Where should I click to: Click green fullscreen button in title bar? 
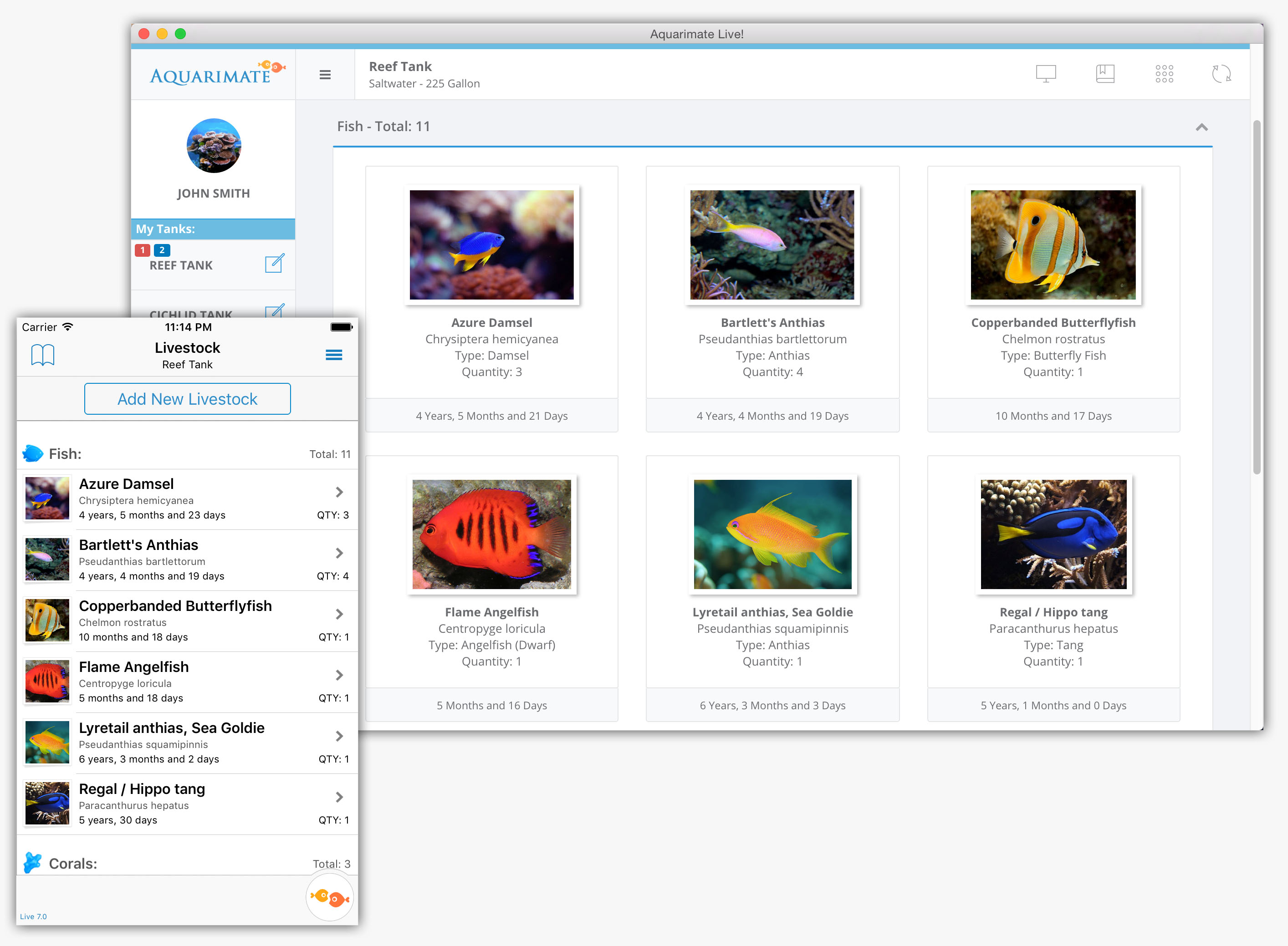coord(180,34)
